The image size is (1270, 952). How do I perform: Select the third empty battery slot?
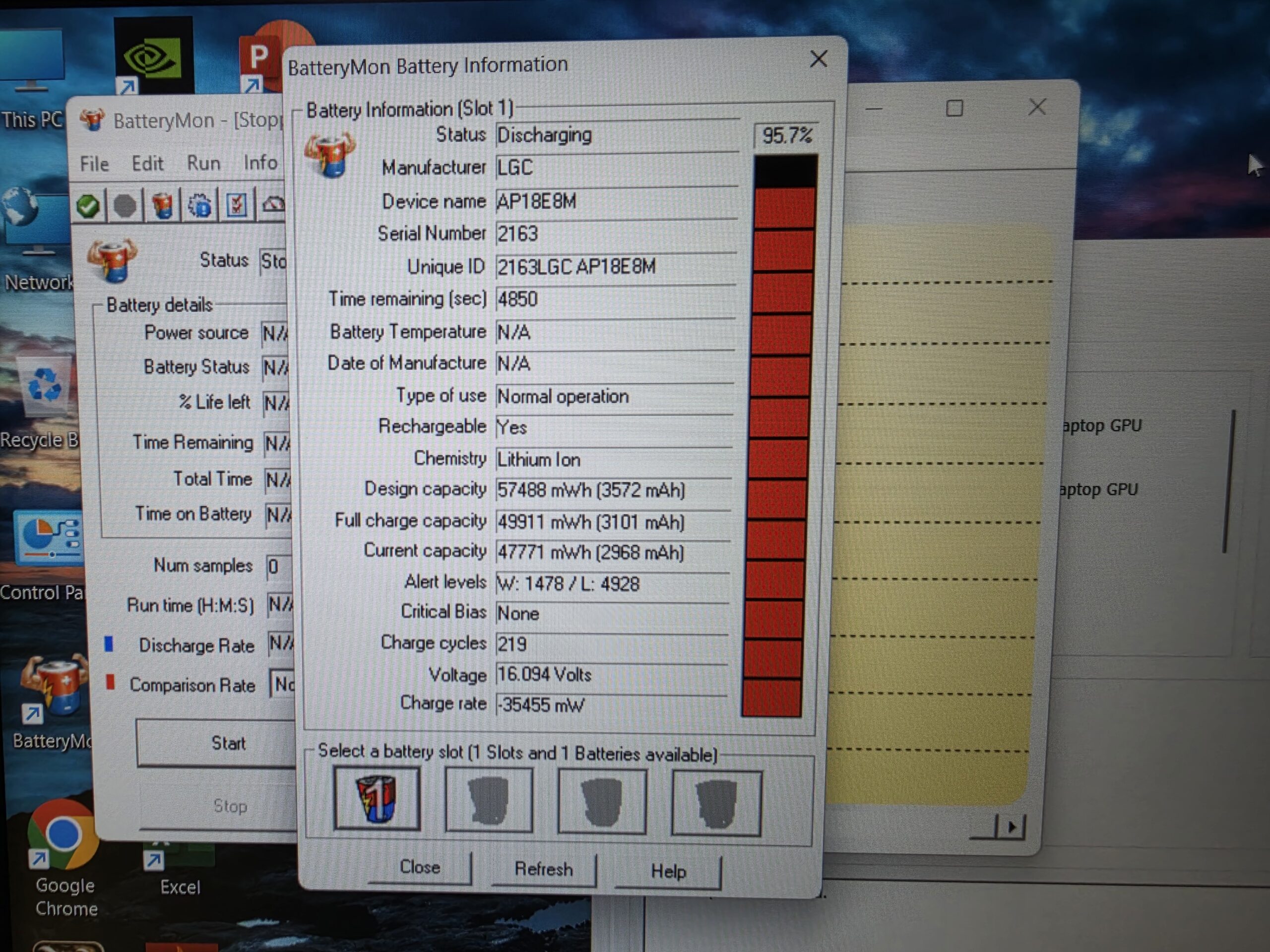[602, 802]
